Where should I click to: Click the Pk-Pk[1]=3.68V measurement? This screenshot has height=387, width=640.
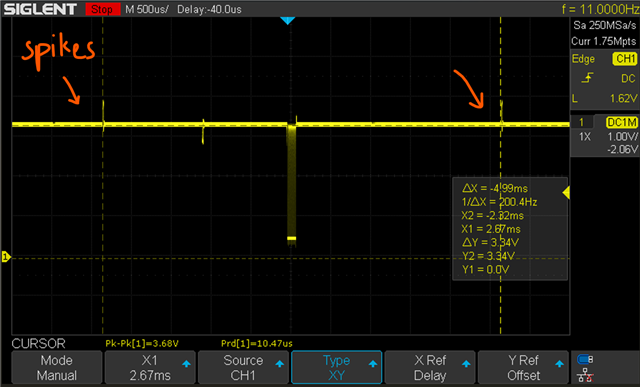click(142, 343)
